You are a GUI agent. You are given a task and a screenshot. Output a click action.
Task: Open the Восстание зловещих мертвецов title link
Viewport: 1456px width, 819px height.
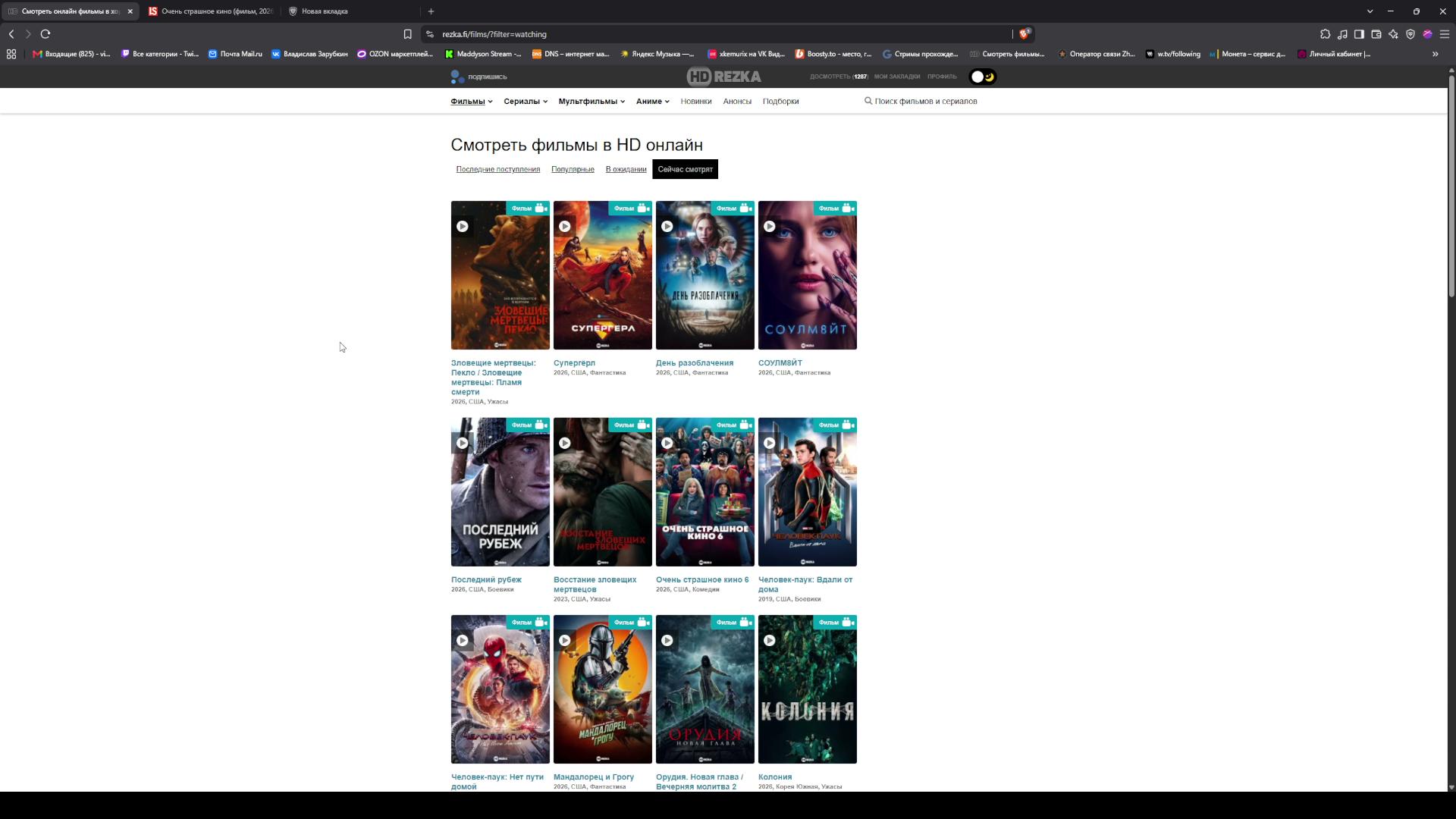(595, 585)
